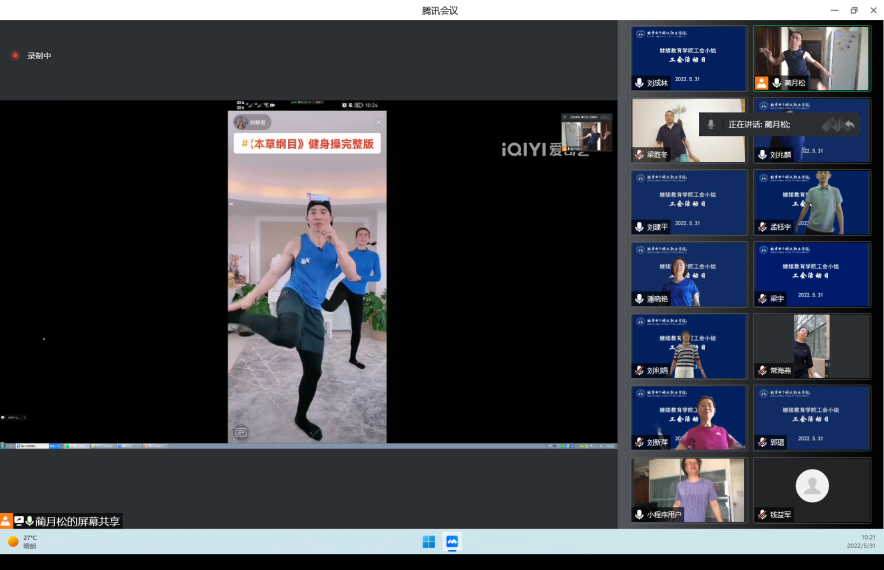The image size is (884, 570).
Task: Click the reply arrow in the speaking popup
Action: 849,124
